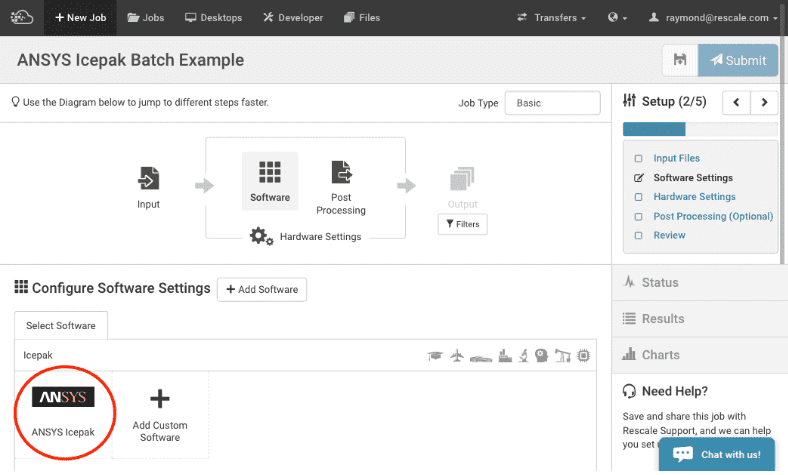Click the Hardware Settings gears icon
The image size is (788, 475).
tap(261, 236)
